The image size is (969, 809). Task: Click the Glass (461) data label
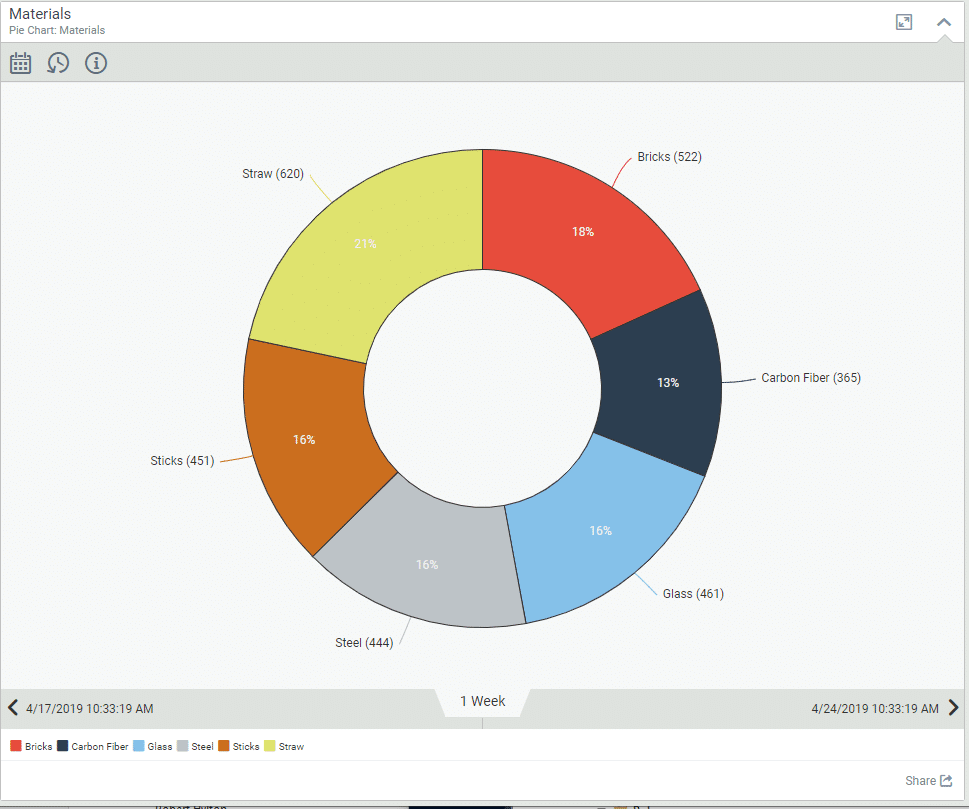(693, 594)
